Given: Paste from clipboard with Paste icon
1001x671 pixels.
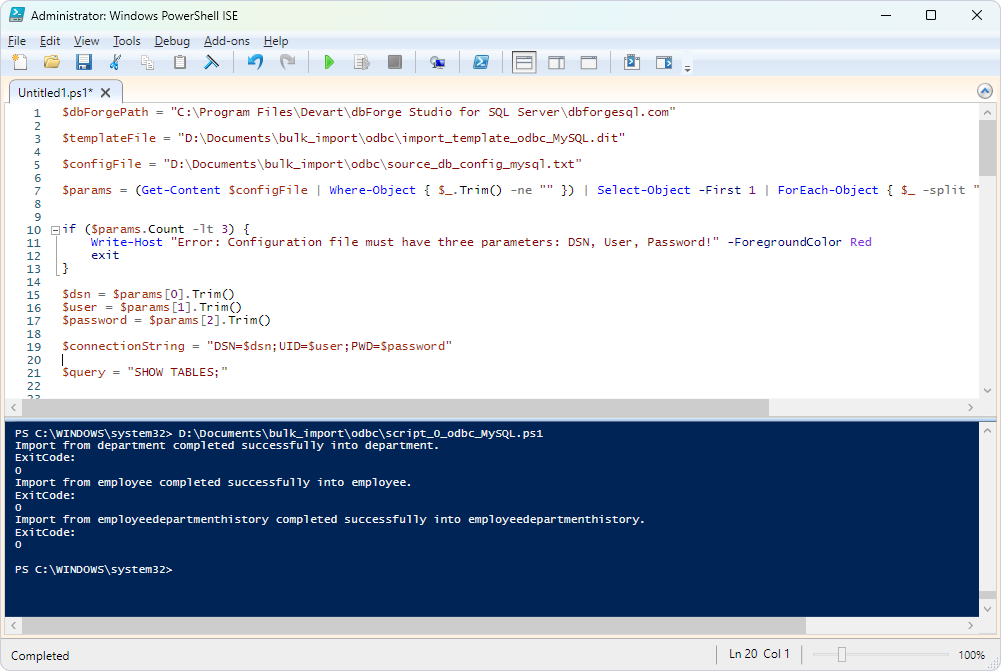Looking at the screenshot, I should point(180,62).
